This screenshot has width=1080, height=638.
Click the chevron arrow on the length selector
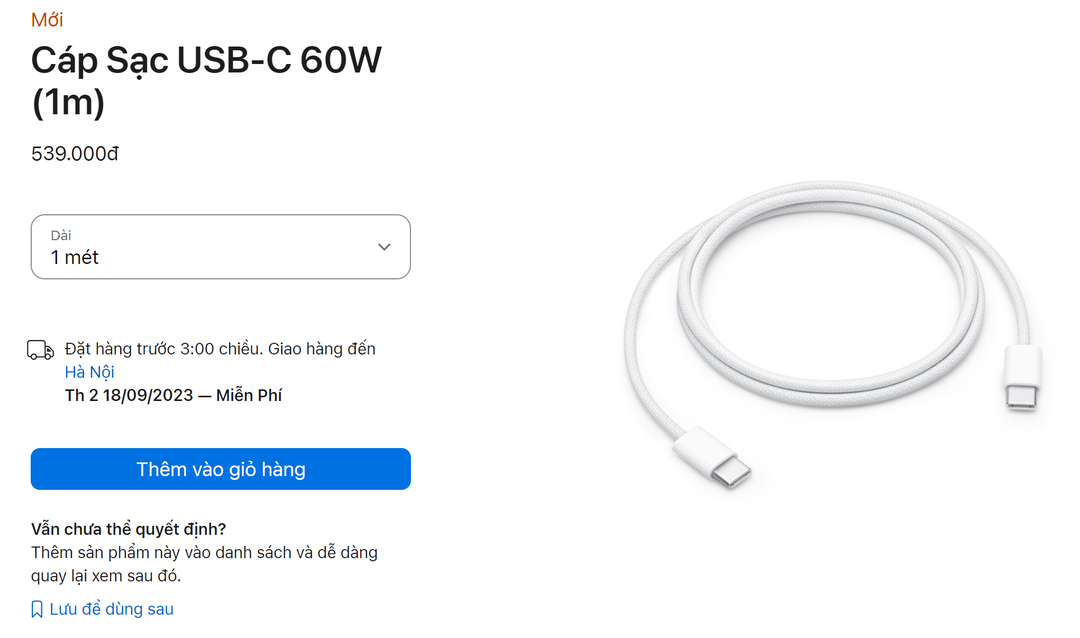coord(383,246)
